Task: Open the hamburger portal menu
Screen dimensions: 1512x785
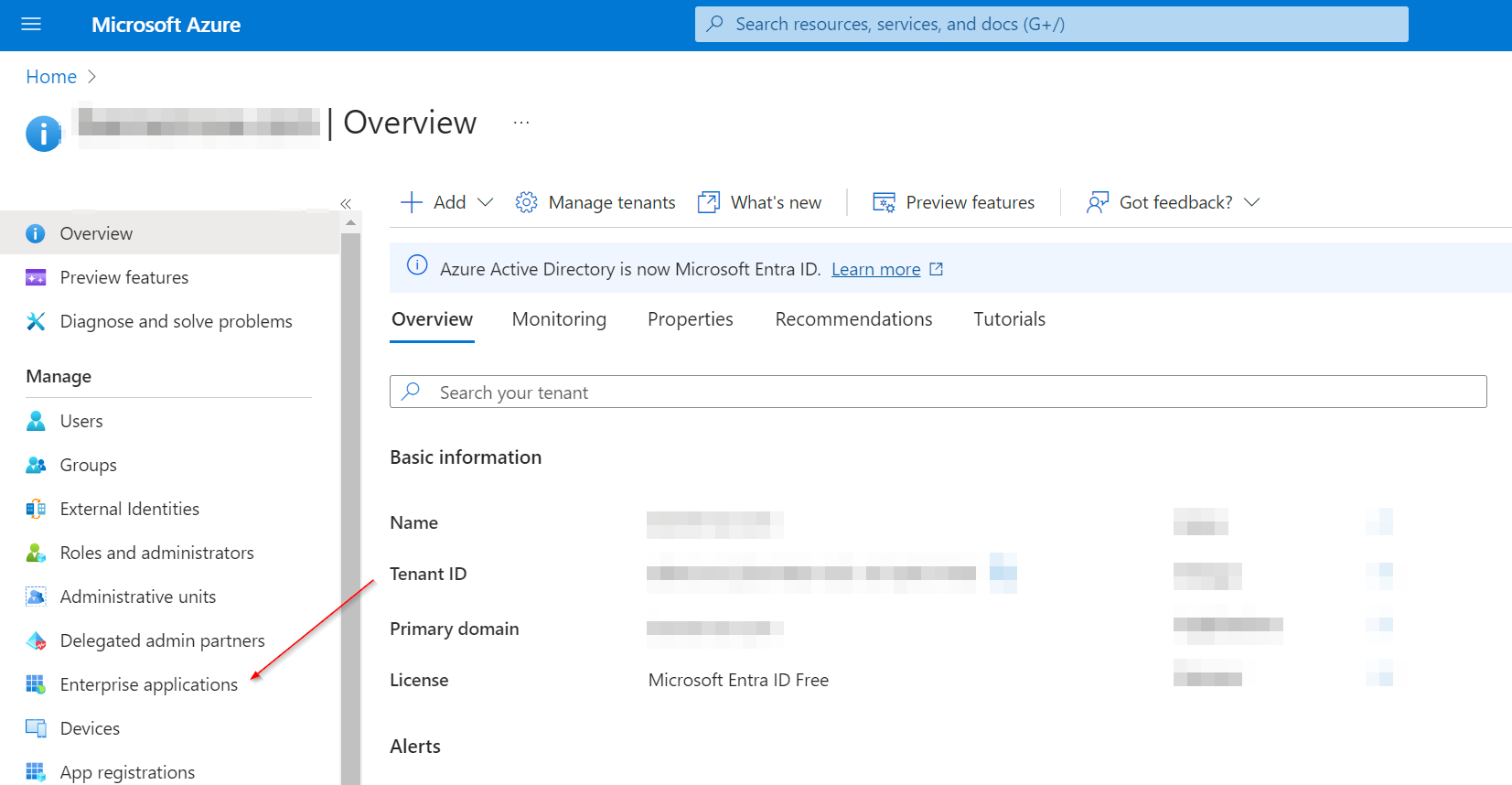Action: point(31,25)
